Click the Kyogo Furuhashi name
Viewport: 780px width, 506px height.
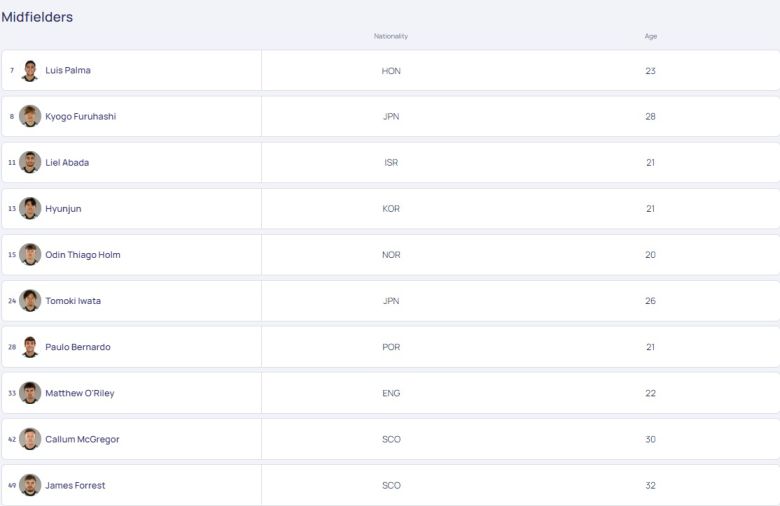tap(80, 117)
